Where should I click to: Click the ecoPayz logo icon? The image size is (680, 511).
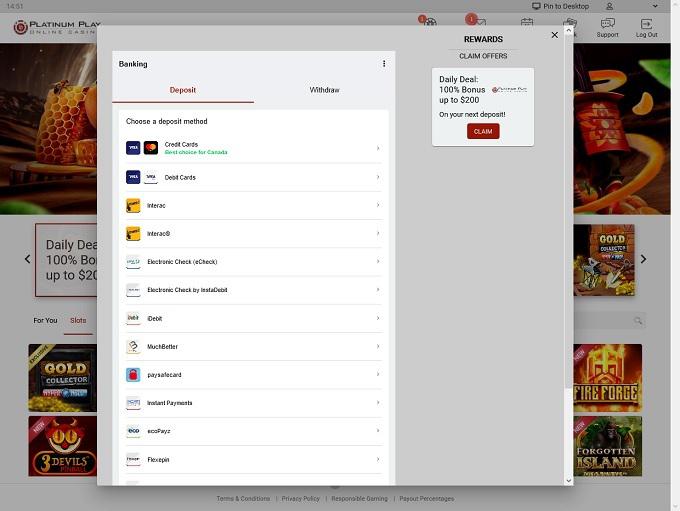pyautogui.click(x=133, y=431)
